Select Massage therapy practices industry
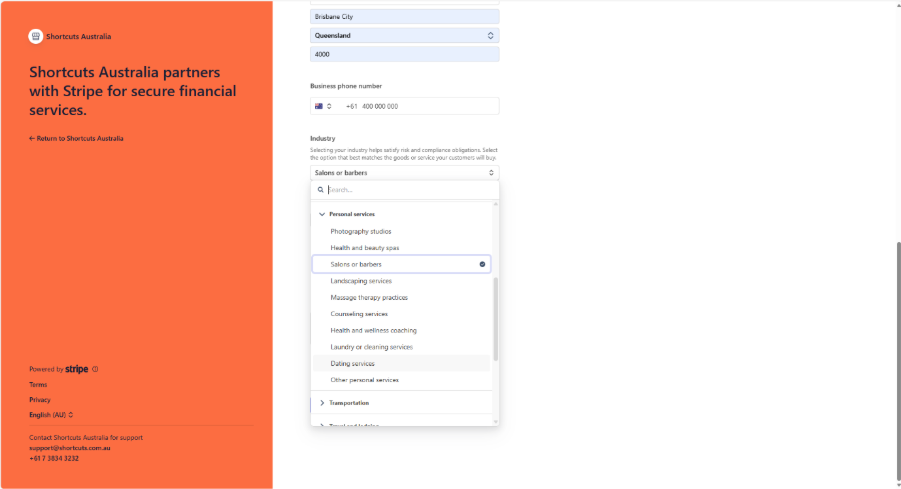The width and height of the screenshot is (901, 489). [x=369, y=298]
